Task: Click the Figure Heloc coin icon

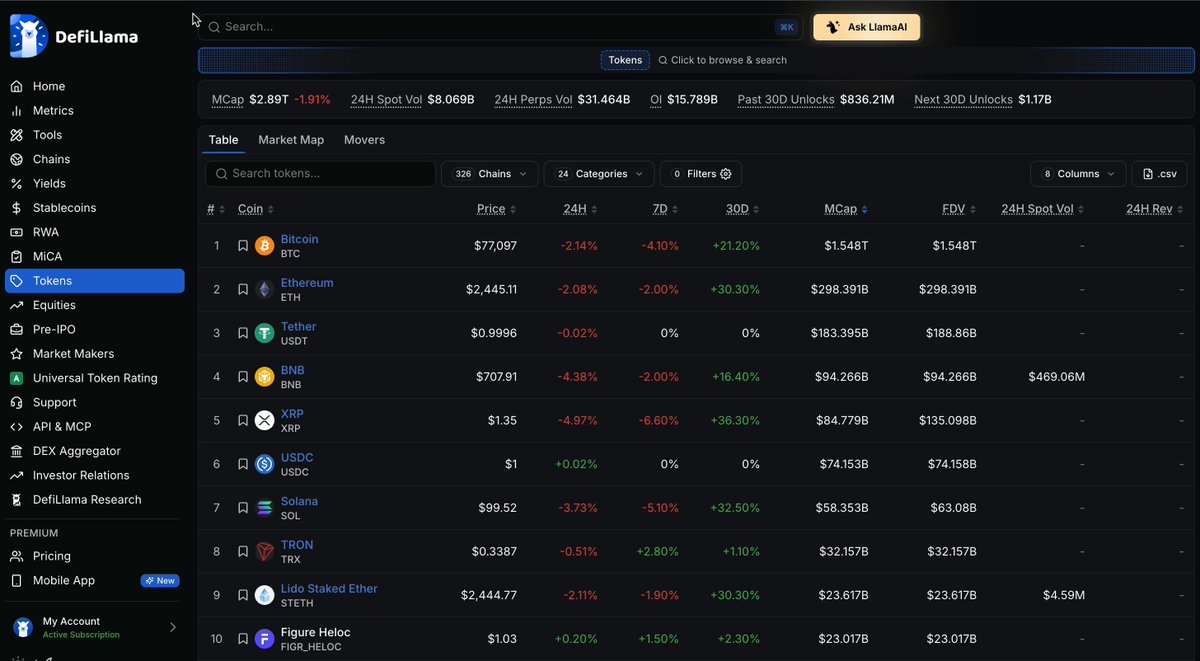Action: pyautogui.click(x=264, y=639)
